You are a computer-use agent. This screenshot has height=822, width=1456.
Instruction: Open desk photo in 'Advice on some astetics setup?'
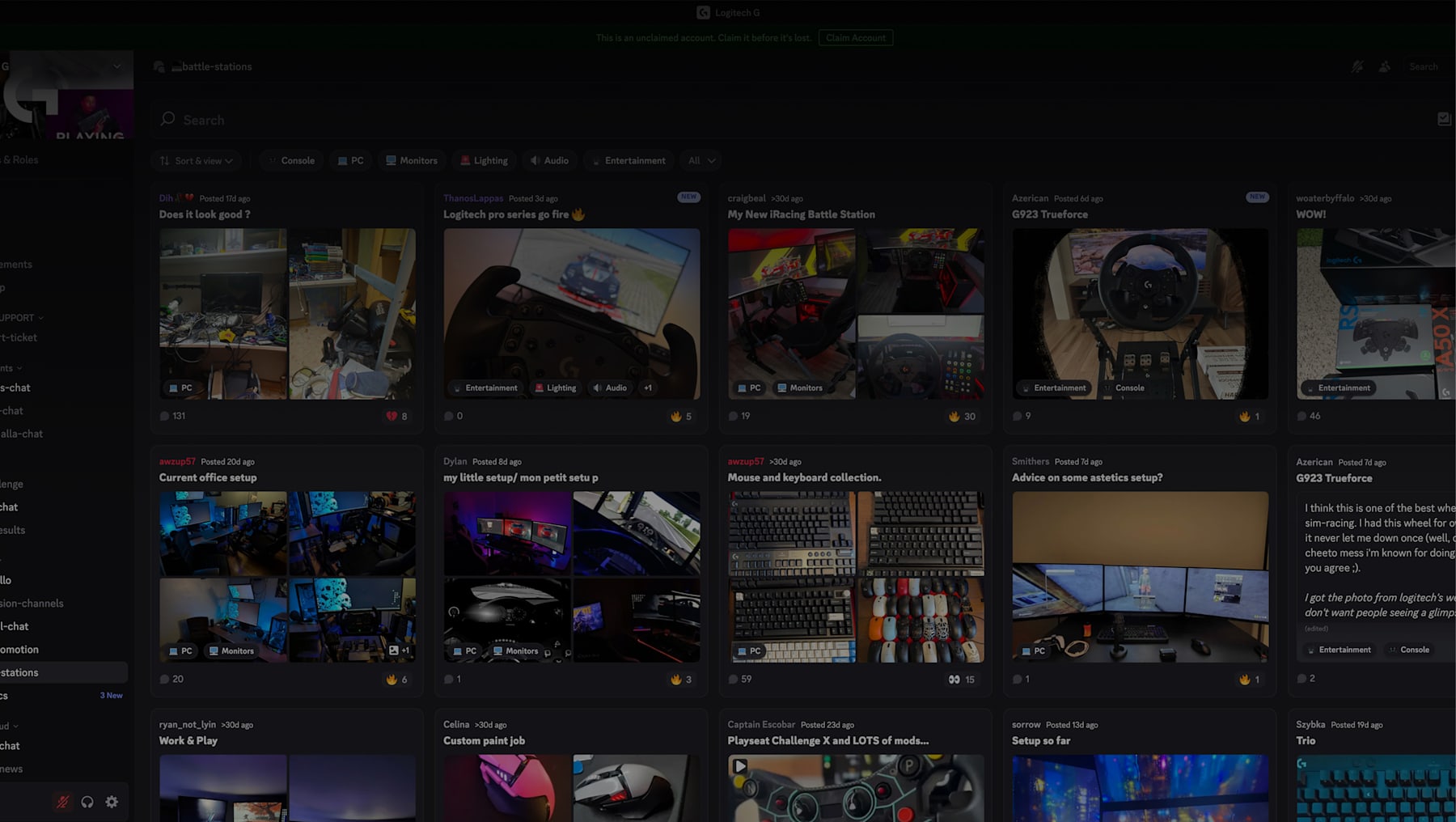pos(1141,577)
